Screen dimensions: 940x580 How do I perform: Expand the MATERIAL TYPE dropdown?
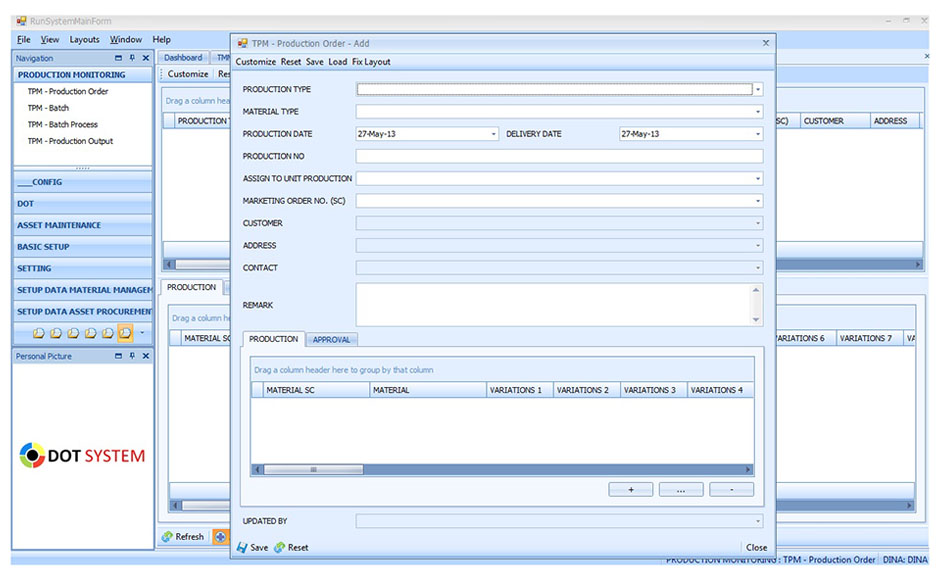[x=758, y=112]
